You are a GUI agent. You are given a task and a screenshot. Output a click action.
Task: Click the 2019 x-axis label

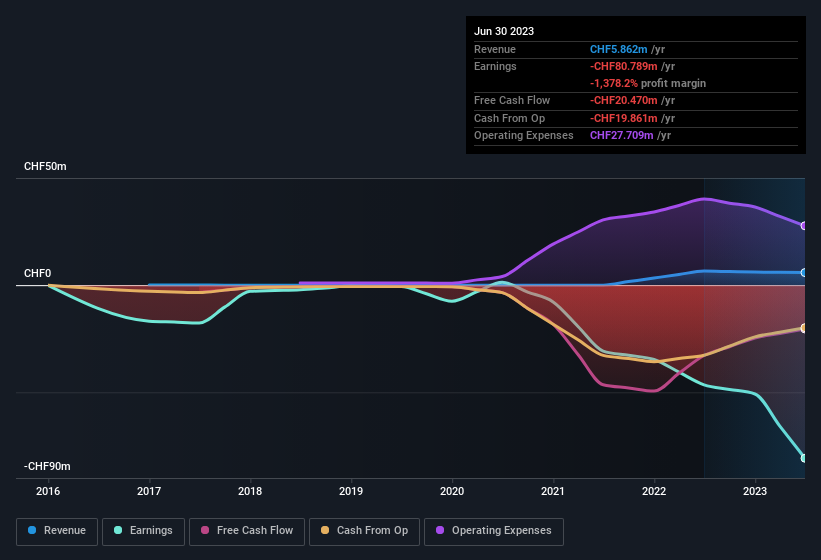tap(351, 491)
